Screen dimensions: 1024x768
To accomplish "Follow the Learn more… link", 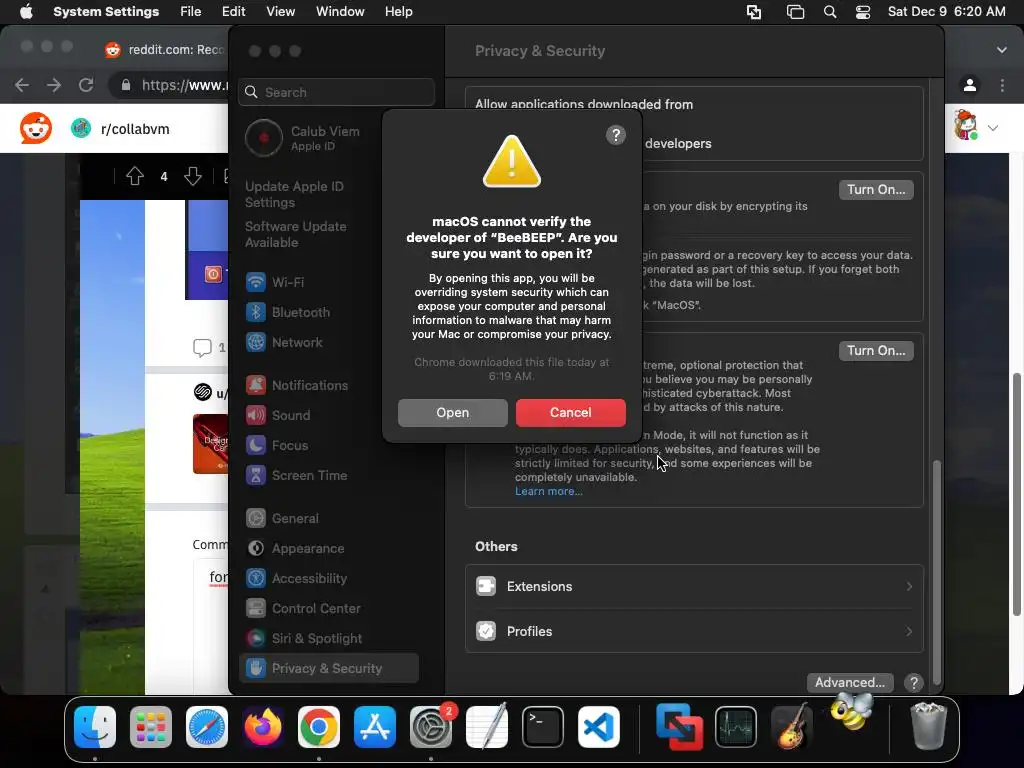I will click(x=549, y=491).
